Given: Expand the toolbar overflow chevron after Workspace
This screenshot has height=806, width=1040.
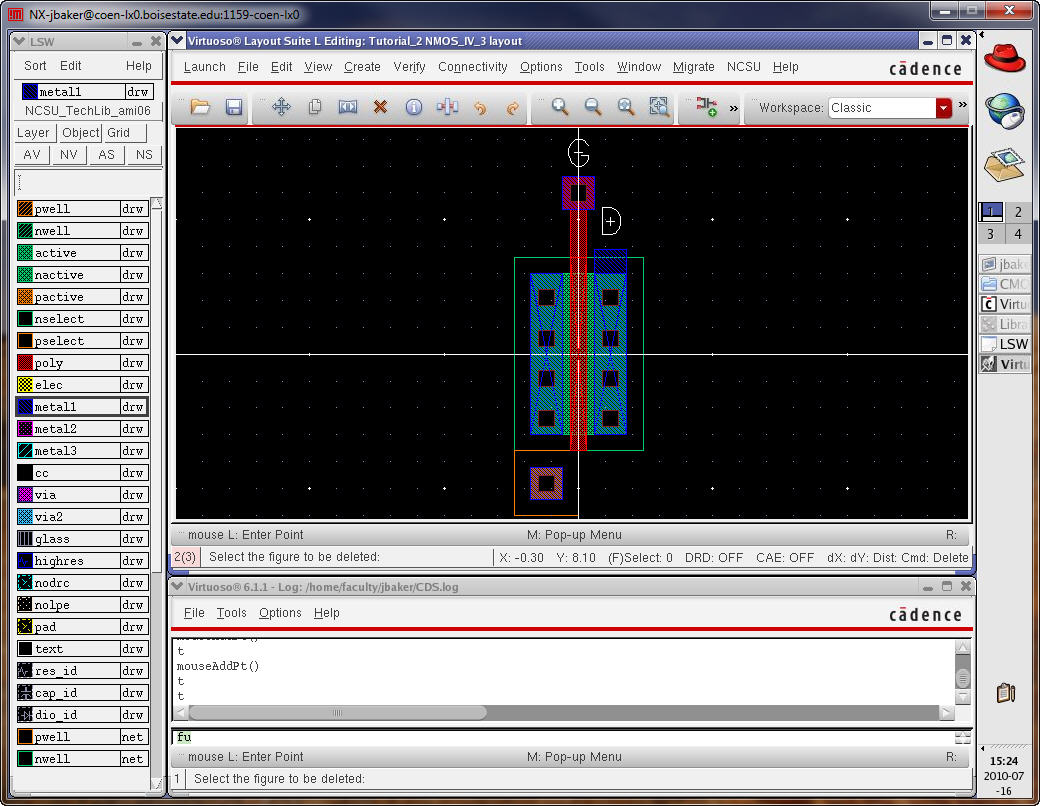Looking at the screenshot, I should [963, 105].
